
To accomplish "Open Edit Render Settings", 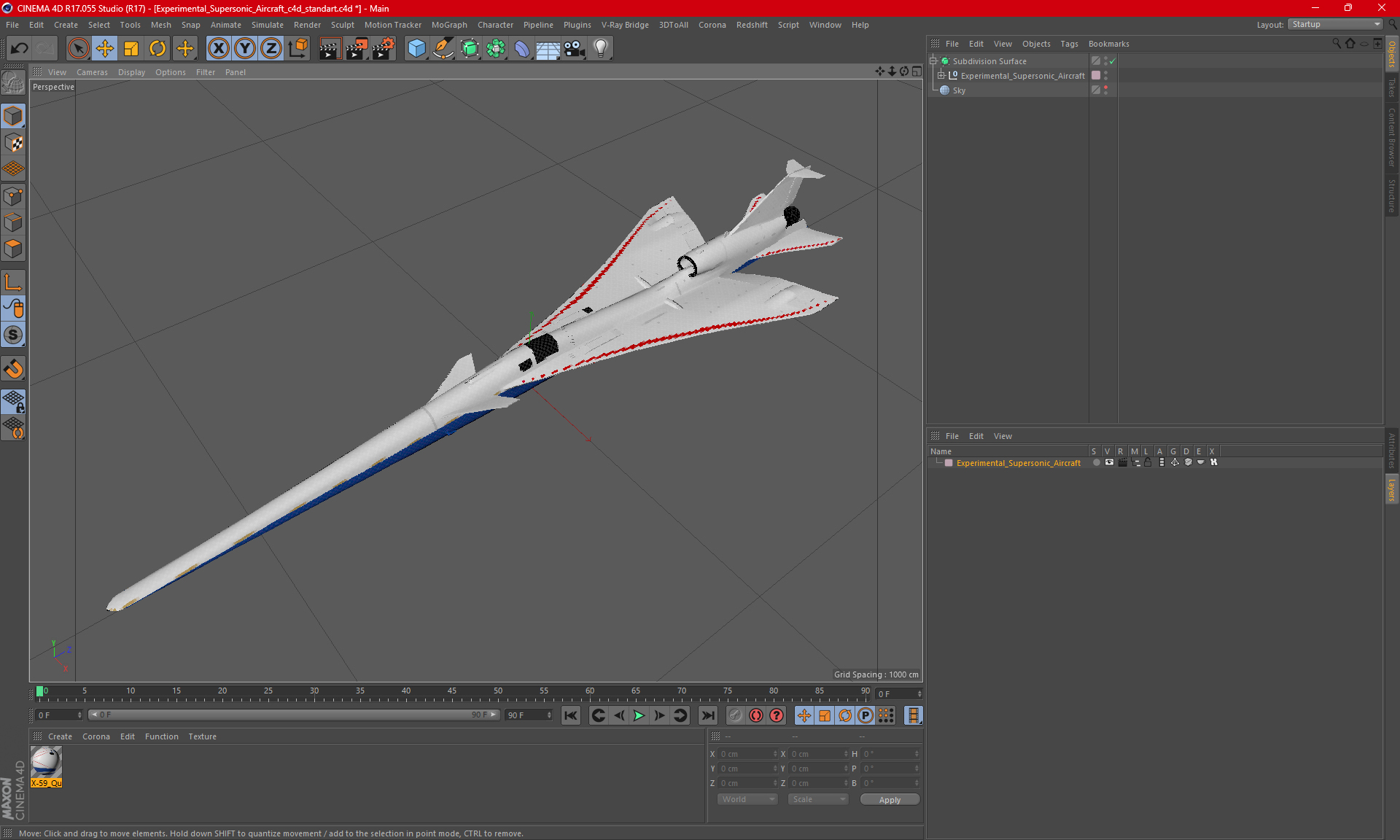I will tap(383, 49).
